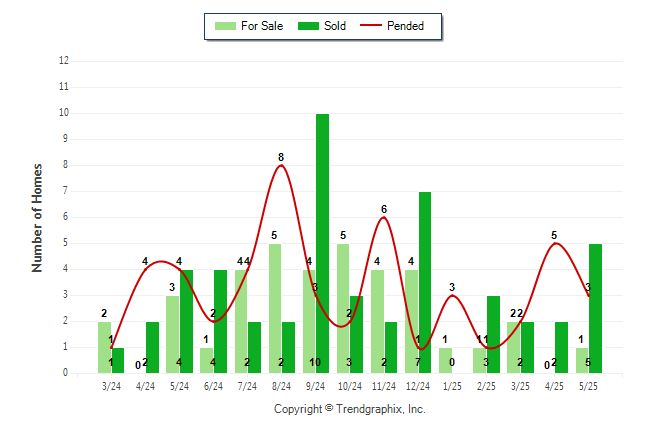Click the '1/25' x-axis label
Viewport: 646px width, 434px height.
coord(452,386)
